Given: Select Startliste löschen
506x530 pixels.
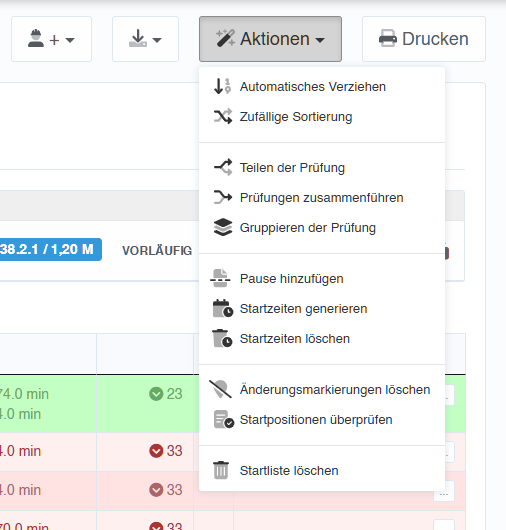Looking at the screenshot, I should tap(322, 471).
